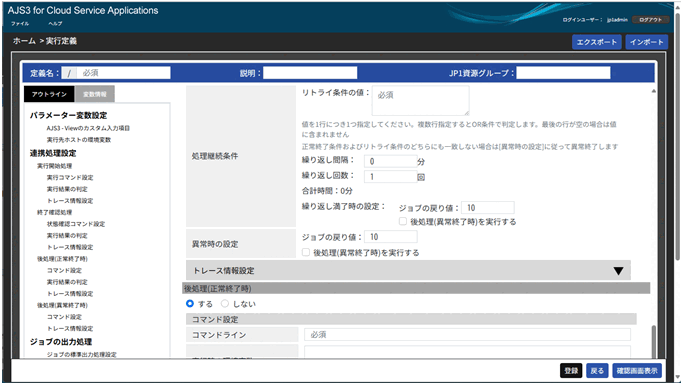Select トレース情報設定 under 後処理(正常終了時) in outline
The image size is (682, 384).
tap(70, 294)
